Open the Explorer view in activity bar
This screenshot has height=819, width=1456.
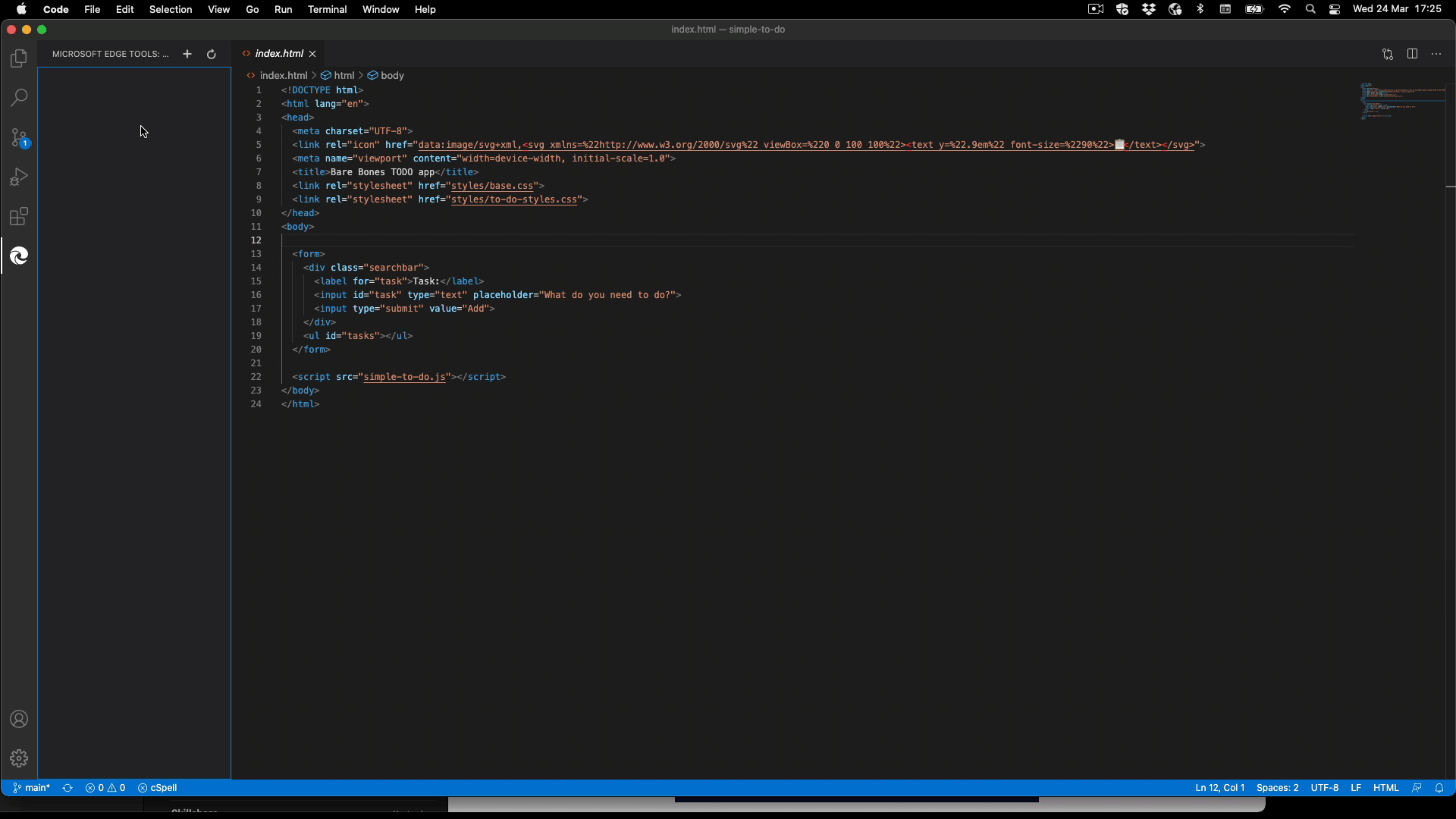(19, 58)
